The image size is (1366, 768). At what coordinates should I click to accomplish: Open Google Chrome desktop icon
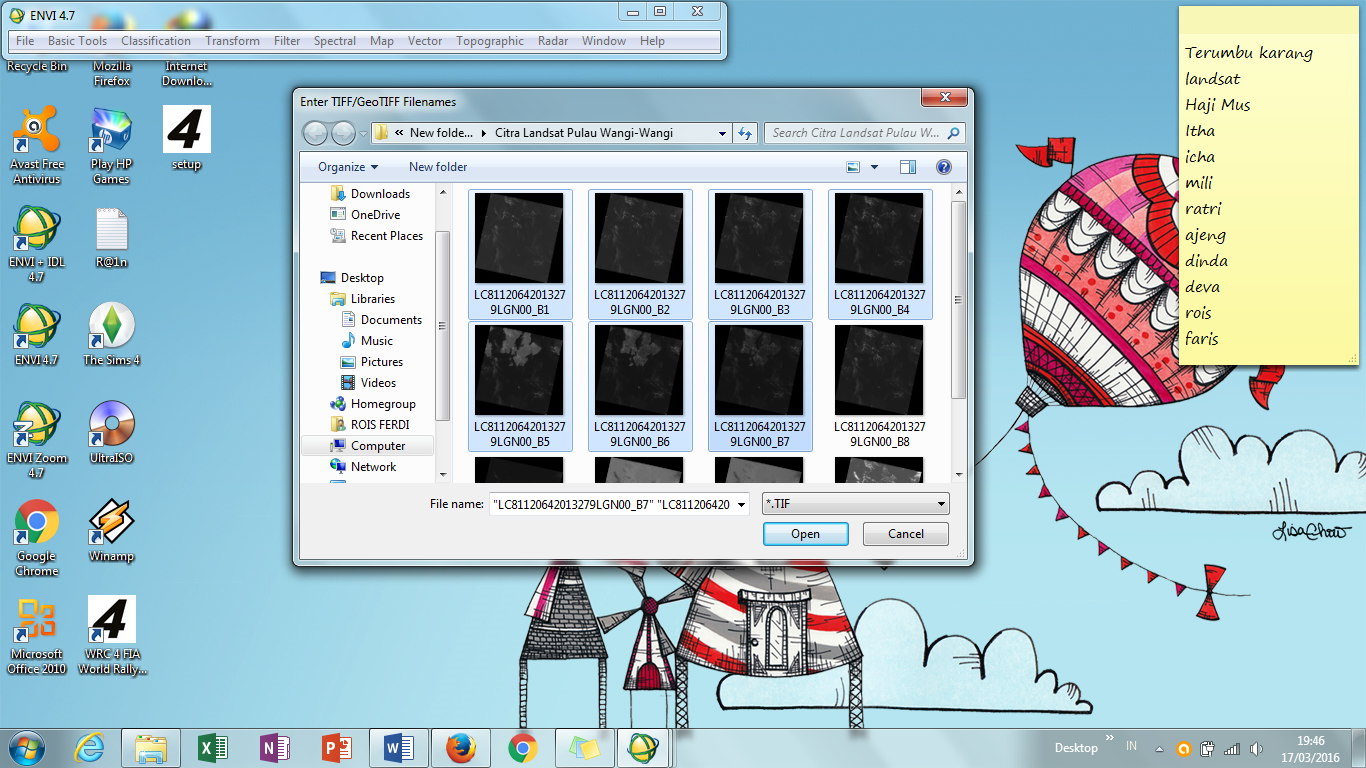pyautogui.click(x=37, y=538)
